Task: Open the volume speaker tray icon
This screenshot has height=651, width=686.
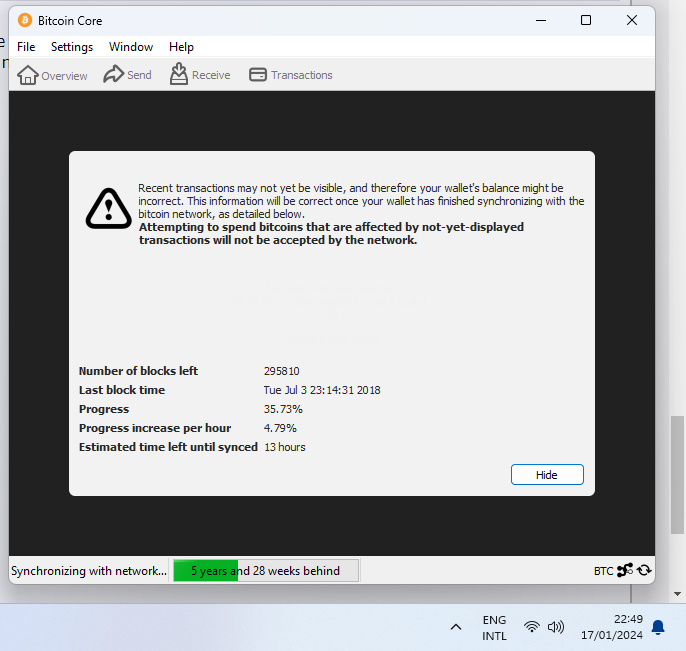Action: pos(556,627)
